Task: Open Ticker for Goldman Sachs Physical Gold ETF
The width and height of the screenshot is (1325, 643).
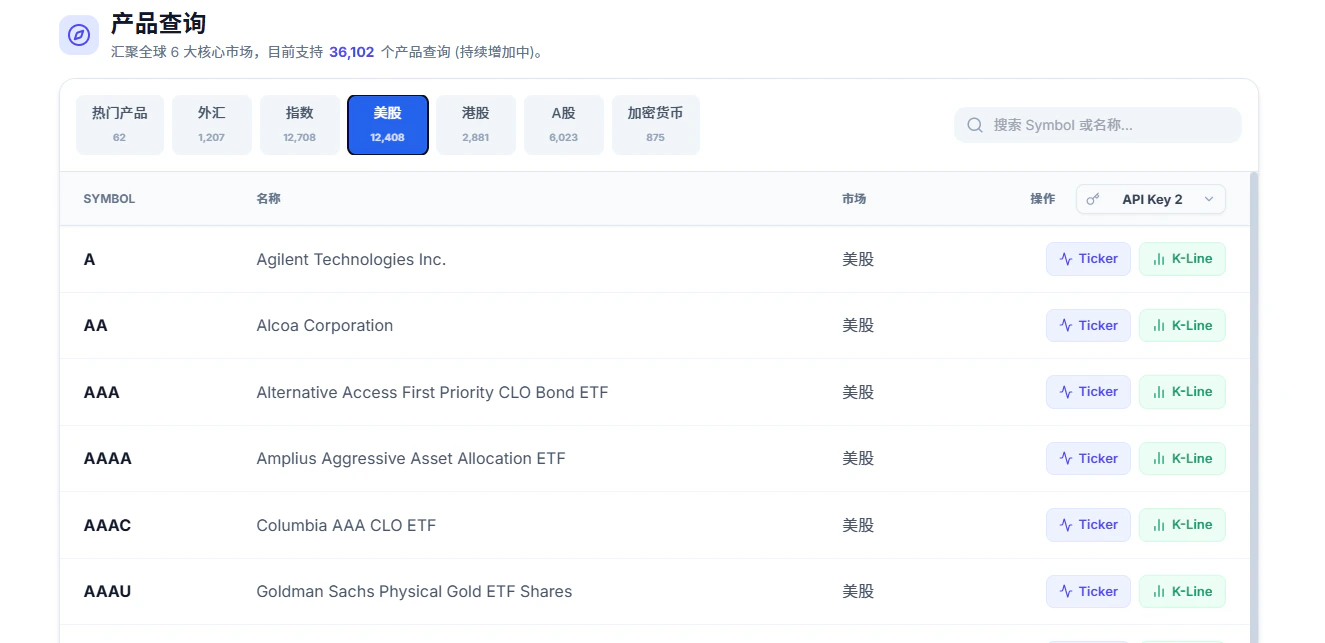Action: 1089,591
